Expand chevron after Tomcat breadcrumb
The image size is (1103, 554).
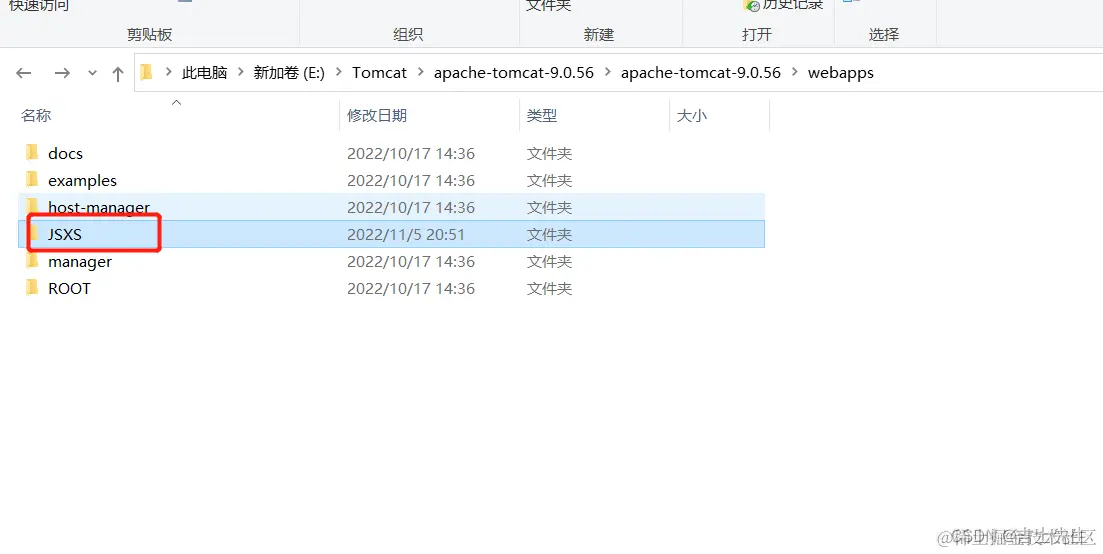click(x=421, y=72)
